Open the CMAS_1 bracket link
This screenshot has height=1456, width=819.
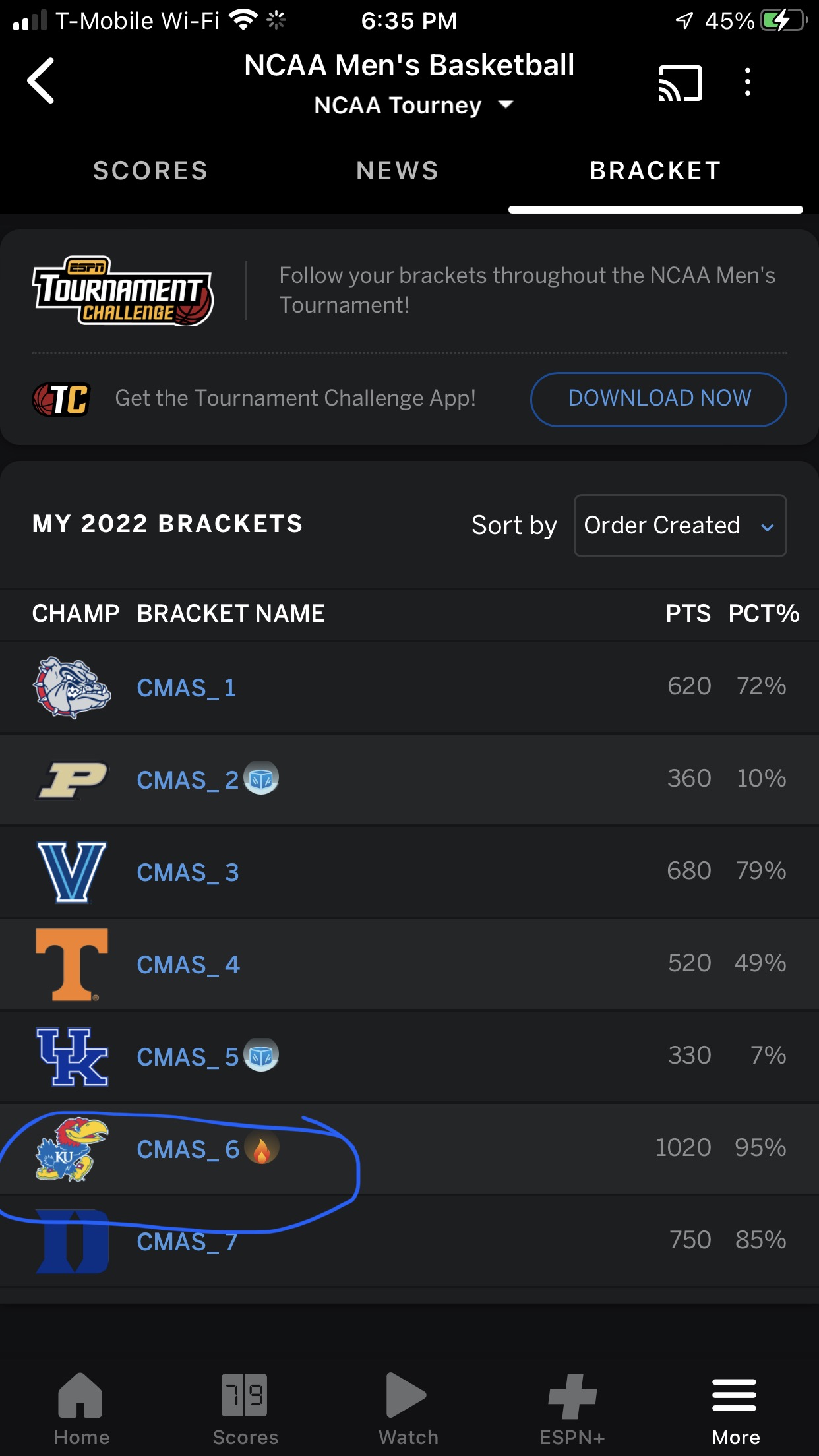(x=186, y=688)
